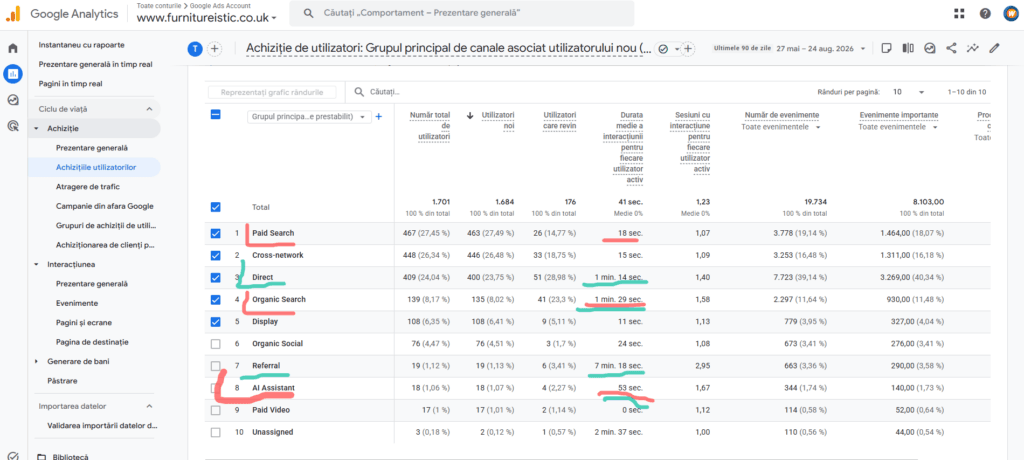This screenshot has height=460, width=1024.
Task: Open Pagini în timp real
Action: click(x=71, y=84)
